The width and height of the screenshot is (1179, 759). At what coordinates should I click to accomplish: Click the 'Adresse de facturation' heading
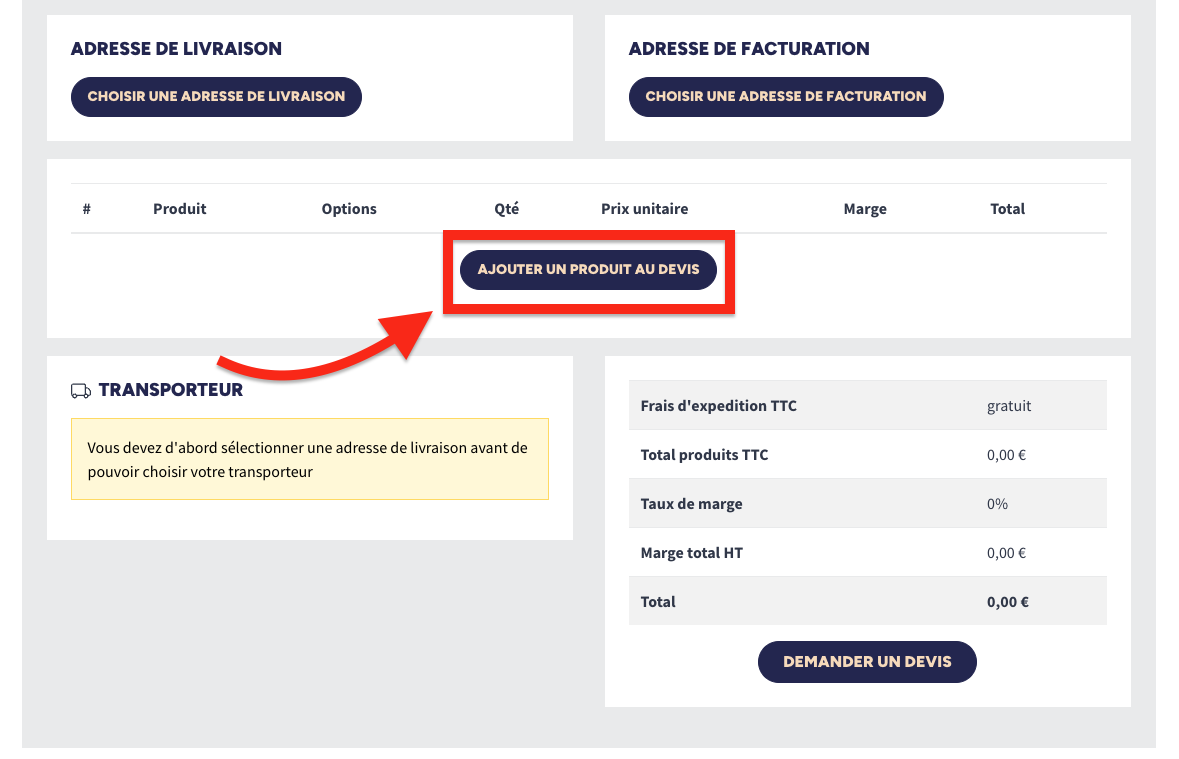(x=749, y=48)
